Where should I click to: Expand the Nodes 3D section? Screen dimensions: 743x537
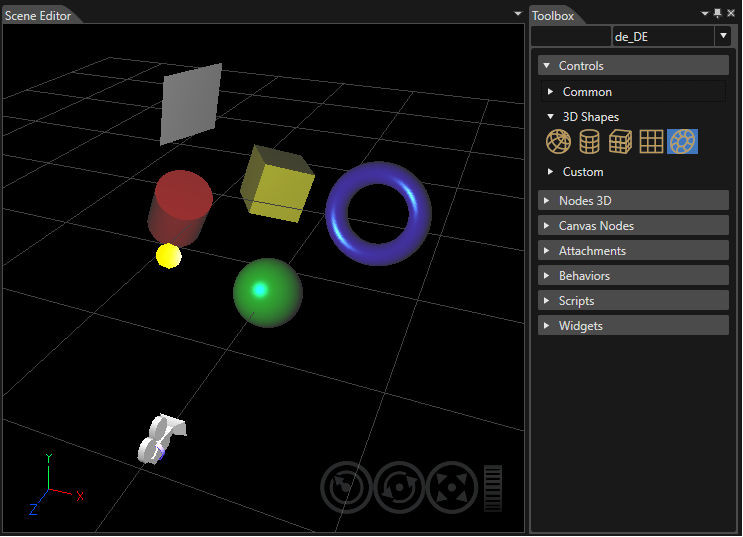[634, 200]
